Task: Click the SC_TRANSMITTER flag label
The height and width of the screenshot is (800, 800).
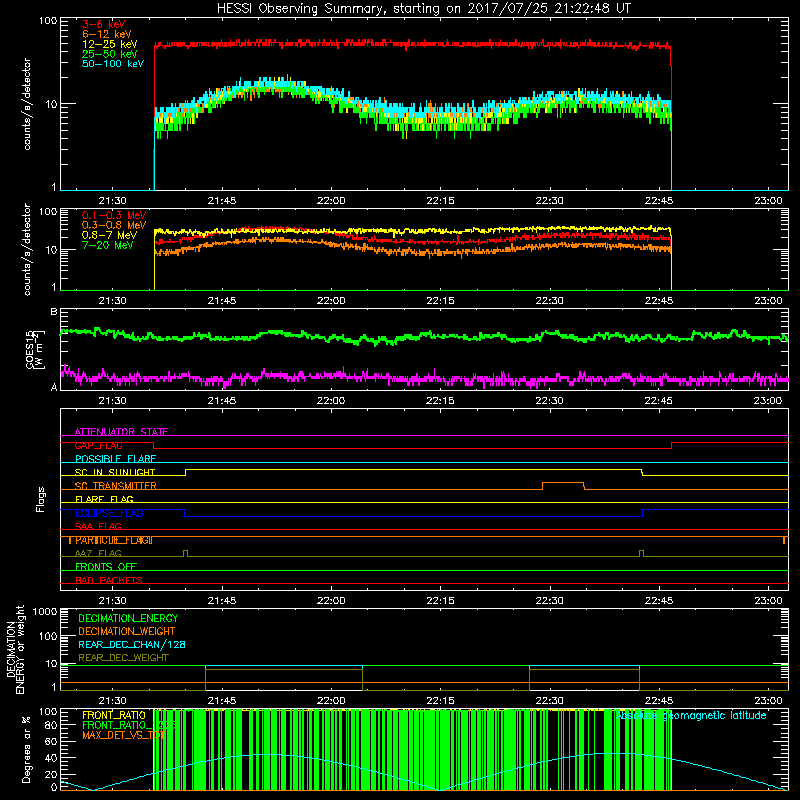Action: pyautogui.click(x=116, y=486)
